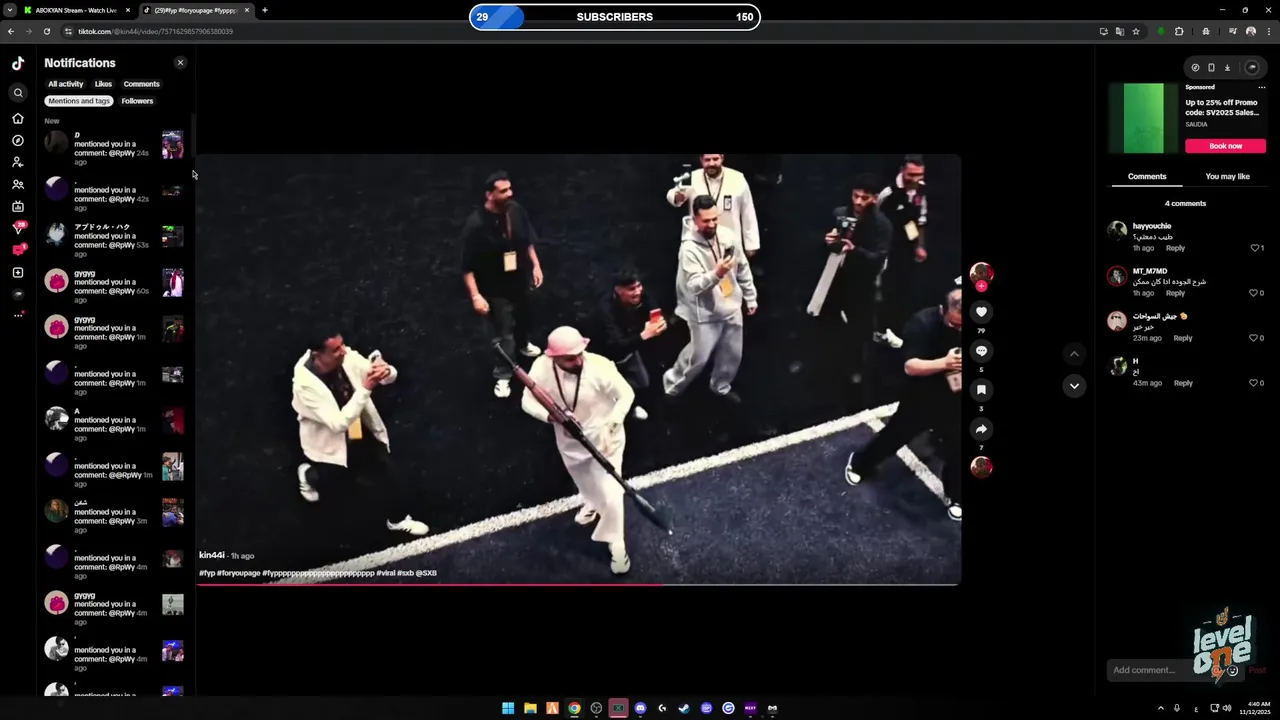Open the spinning sound disc avatar

coord(981,467)
